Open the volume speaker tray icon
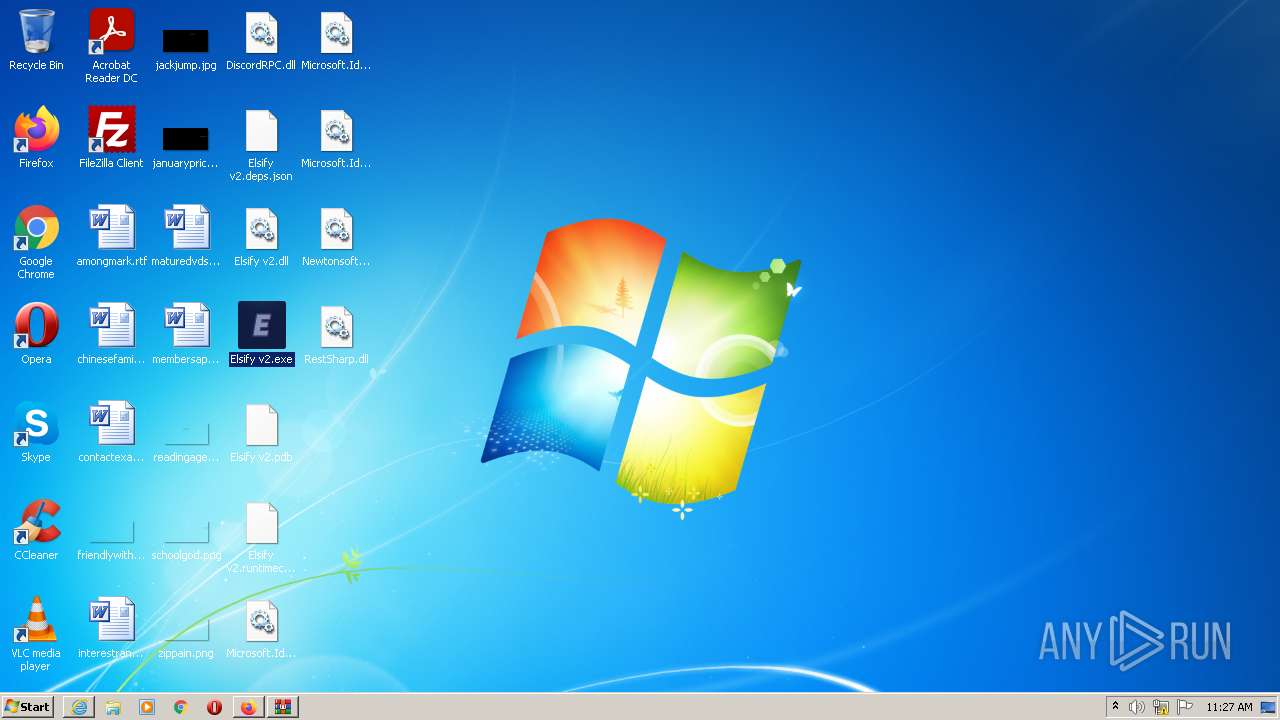The width and height of the screenshot is (1280, 720). pos(1137,707)
